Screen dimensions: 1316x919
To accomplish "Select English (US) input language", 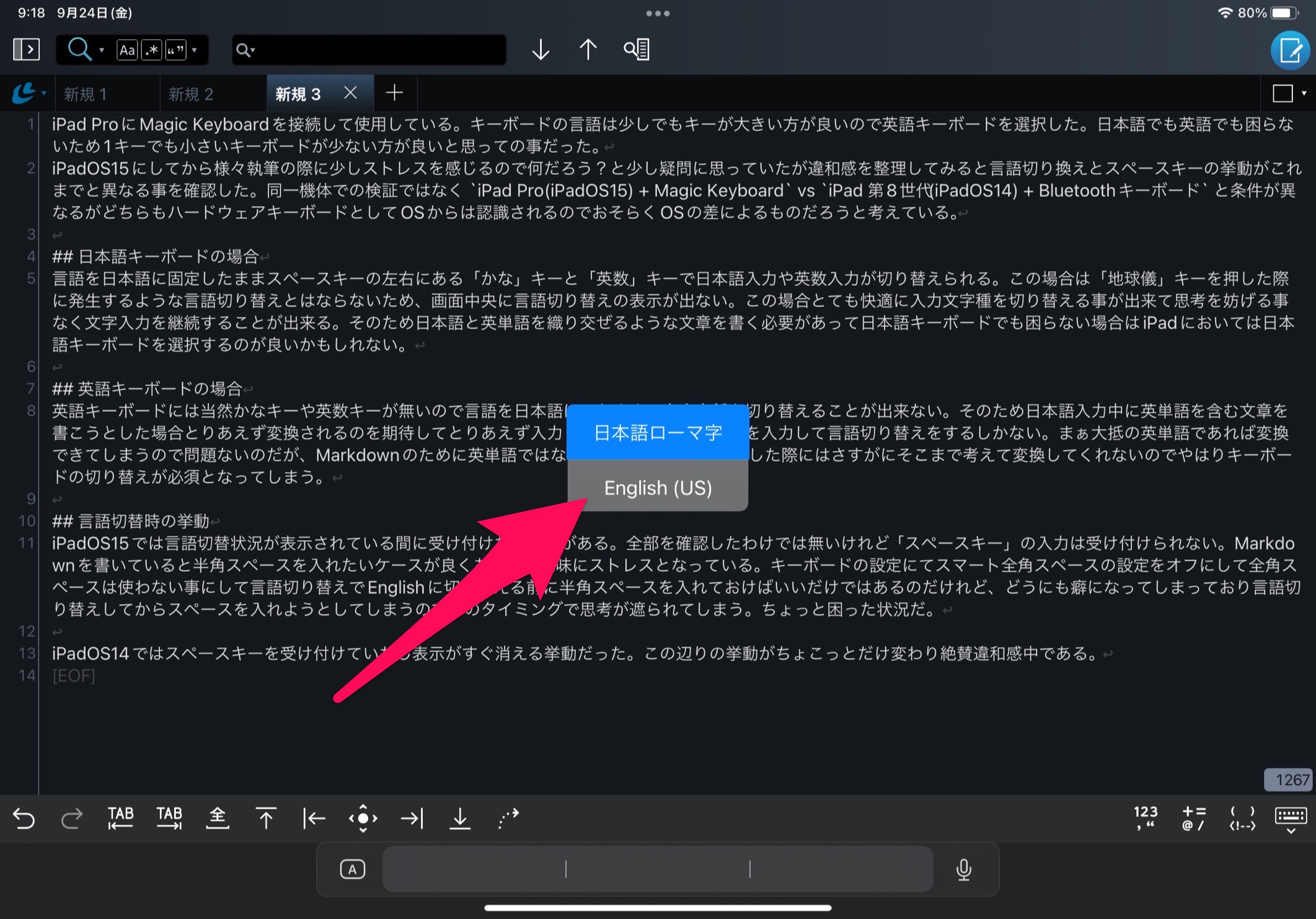I will coord(658,487).
